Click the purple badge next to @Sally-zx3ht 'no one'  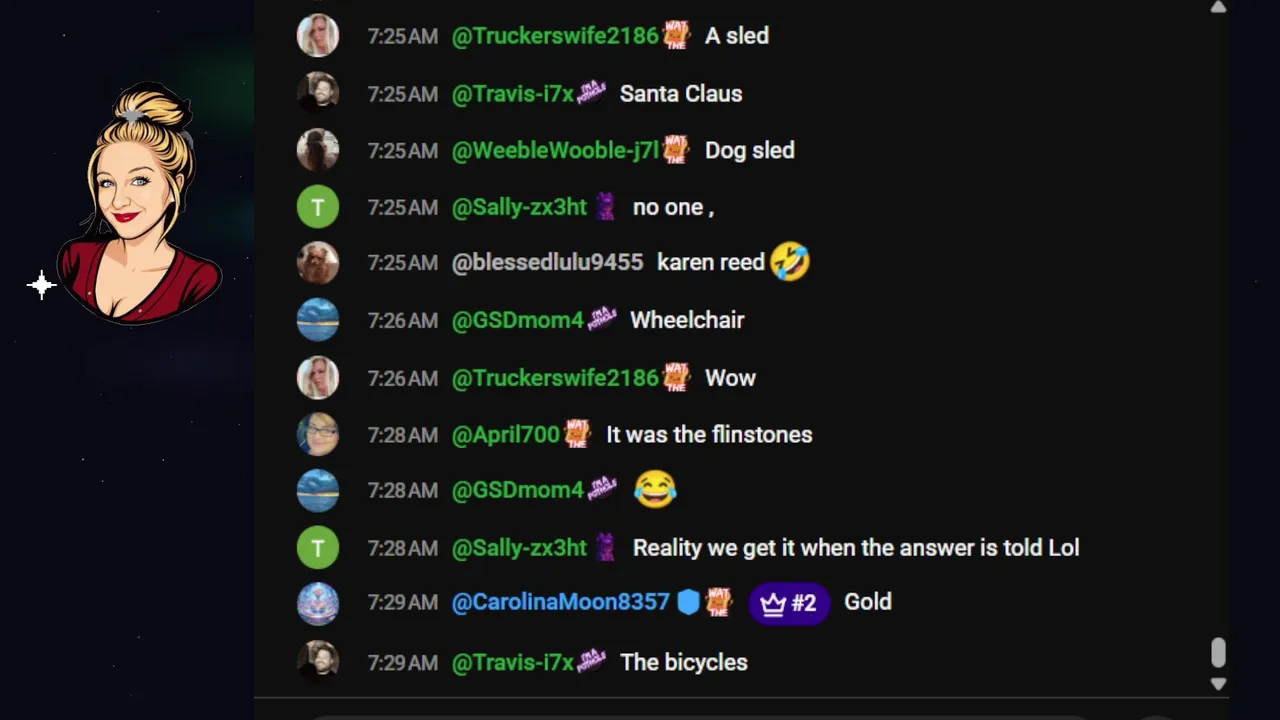(605, 207)
